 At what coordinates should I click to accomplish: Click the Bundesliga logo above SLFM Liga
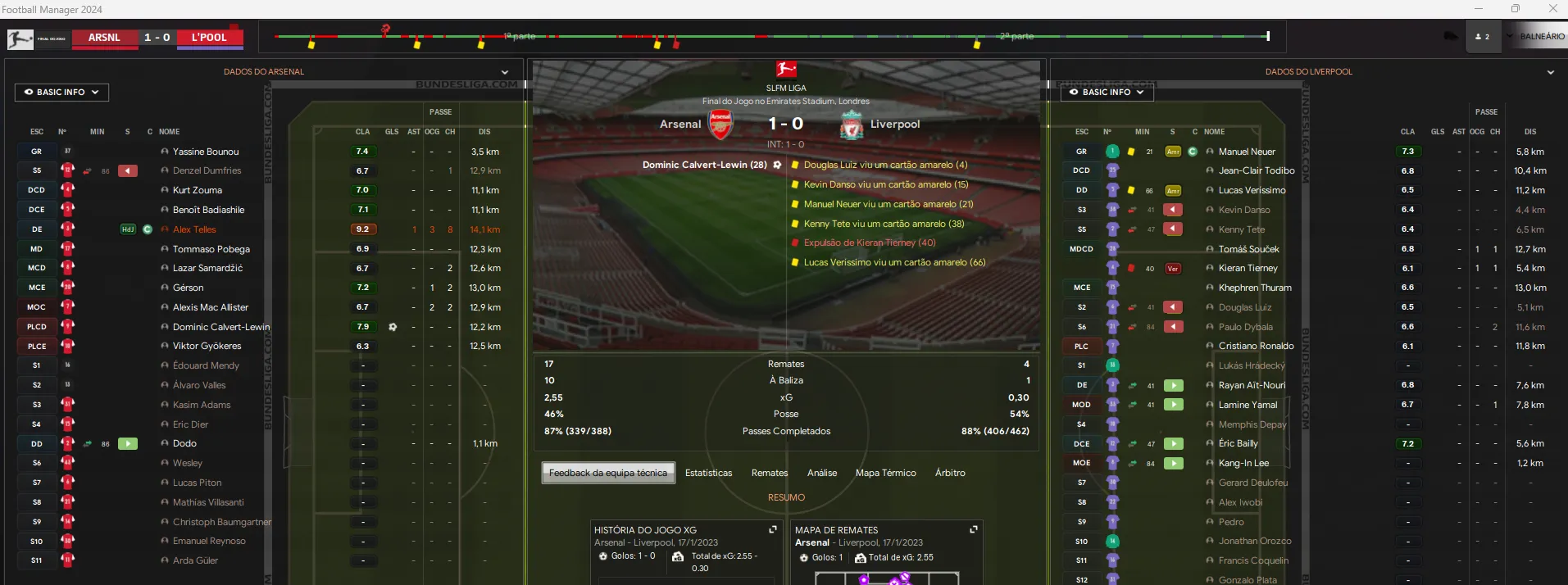click(786, 70)
